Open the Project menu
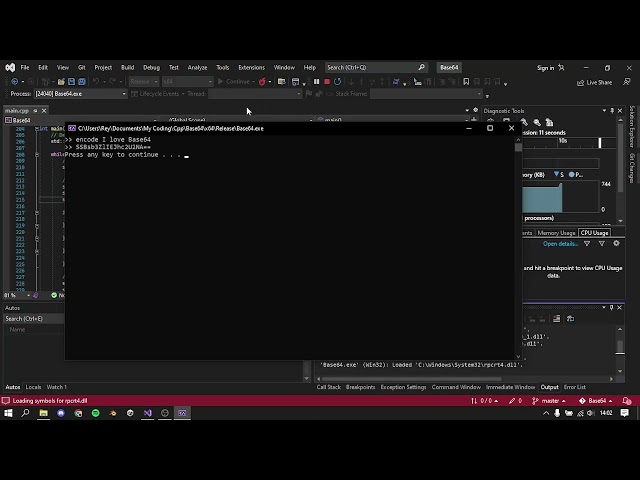640x480 pixels. [103, 67]
